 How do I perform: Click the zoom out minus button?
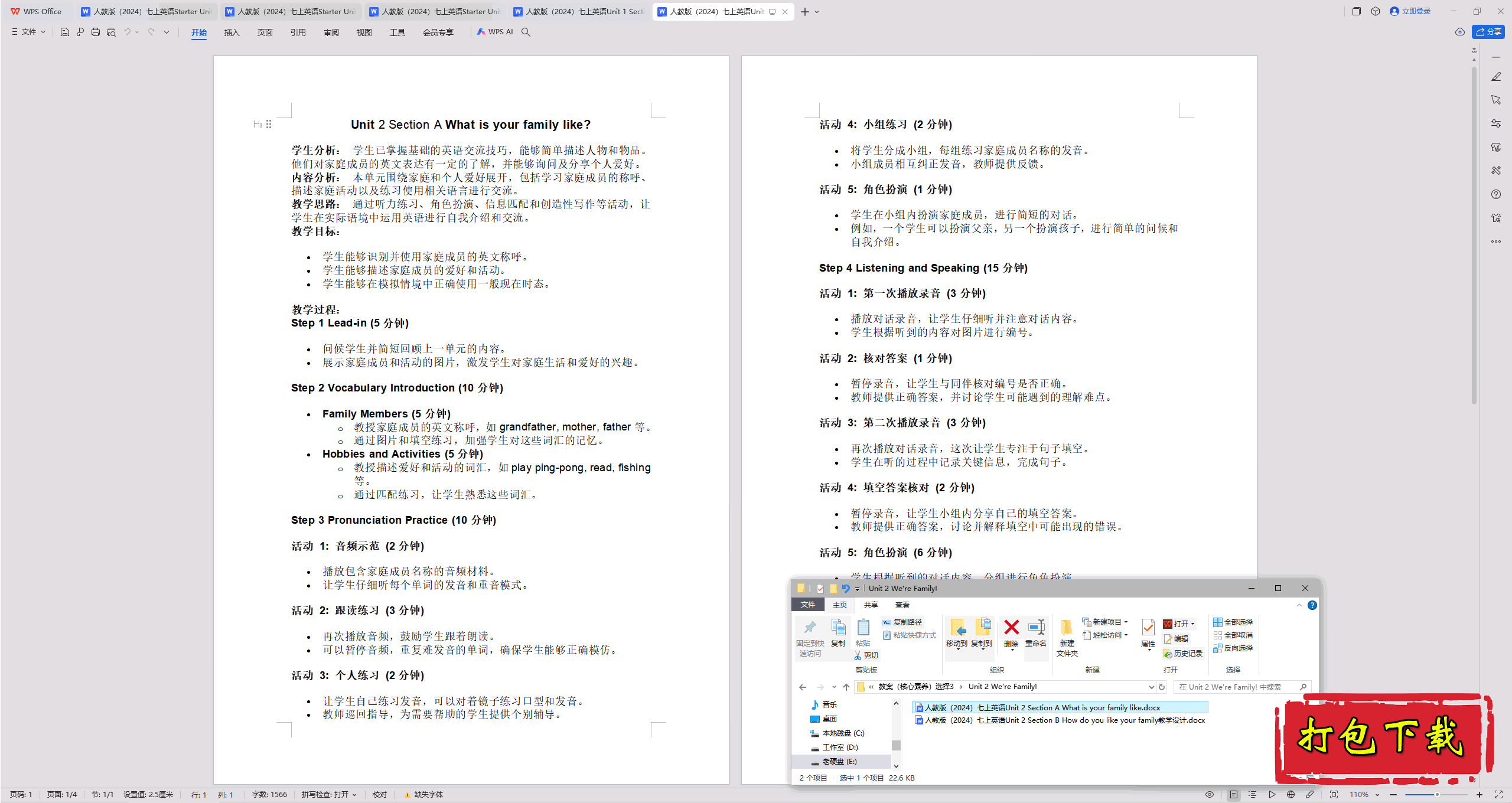point(1393,795)
